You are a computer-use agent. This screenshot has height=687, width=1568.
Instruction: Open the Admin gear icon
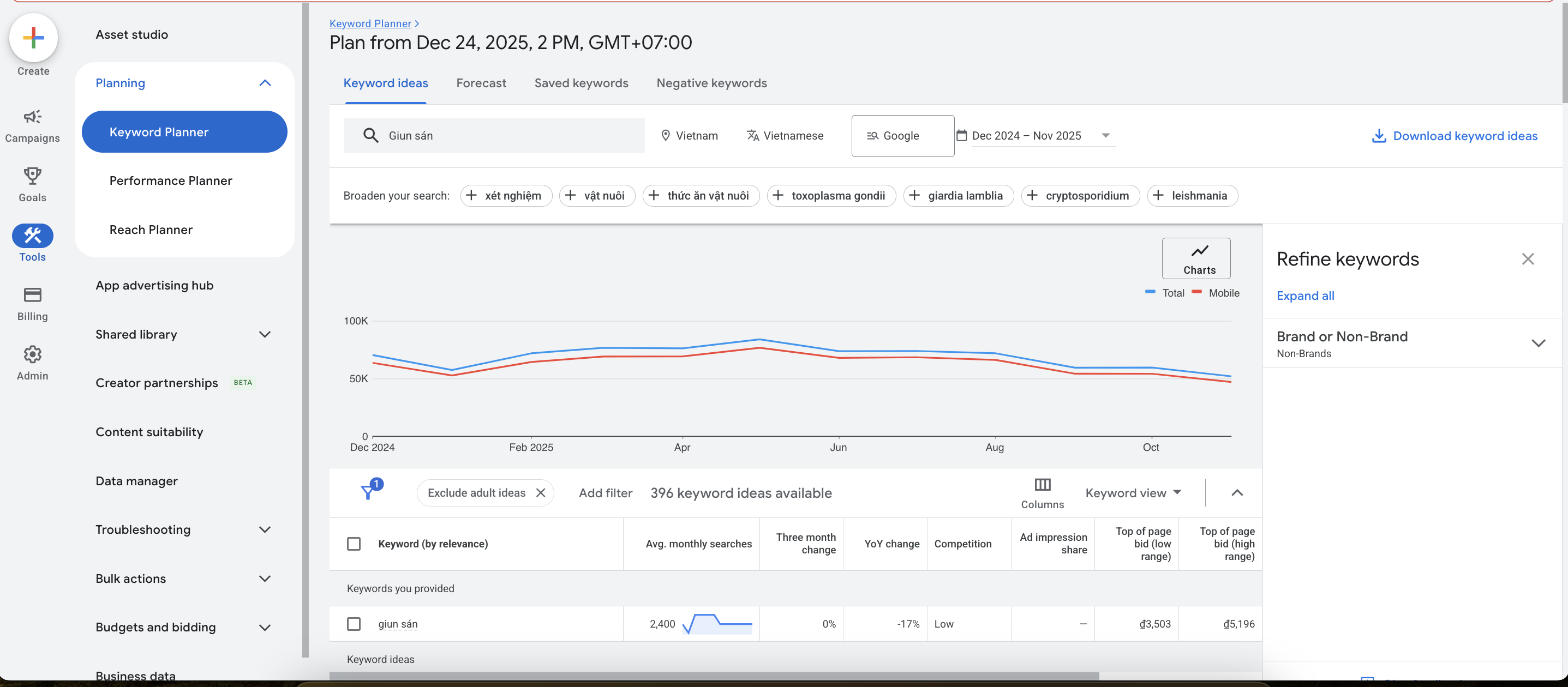pyautogui.click(x=32, y=354)
